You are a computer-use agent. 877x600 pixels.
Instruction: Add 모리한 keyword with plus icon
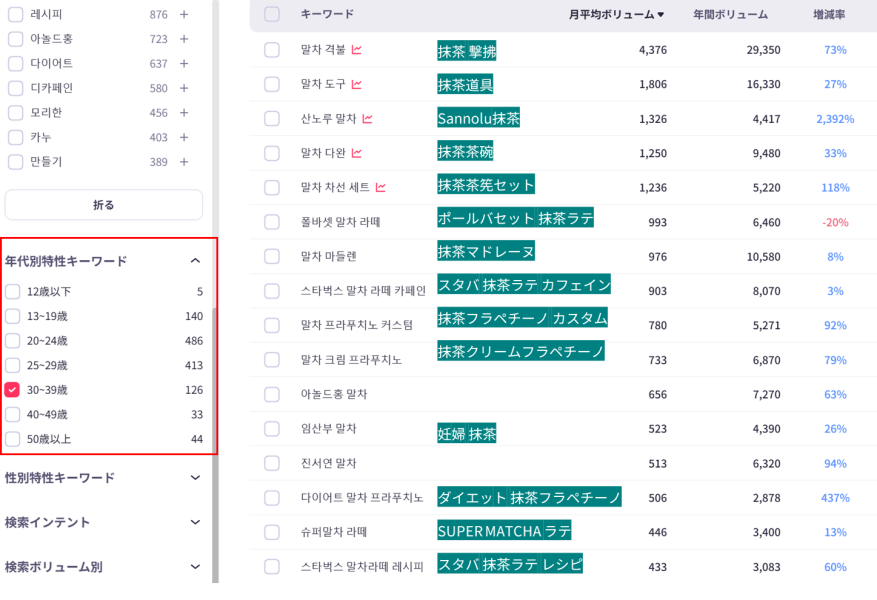[x=183, y=113]
